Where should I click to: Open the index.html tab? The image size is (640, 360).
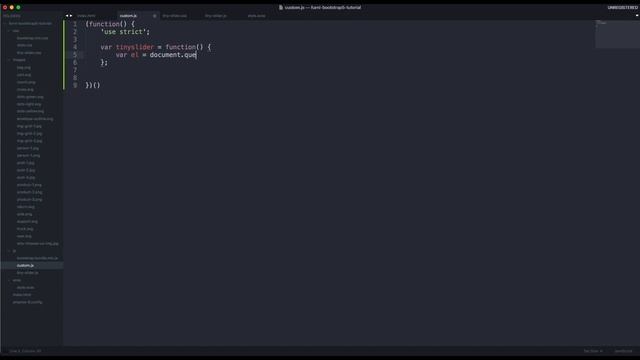[x=86, y=16]
